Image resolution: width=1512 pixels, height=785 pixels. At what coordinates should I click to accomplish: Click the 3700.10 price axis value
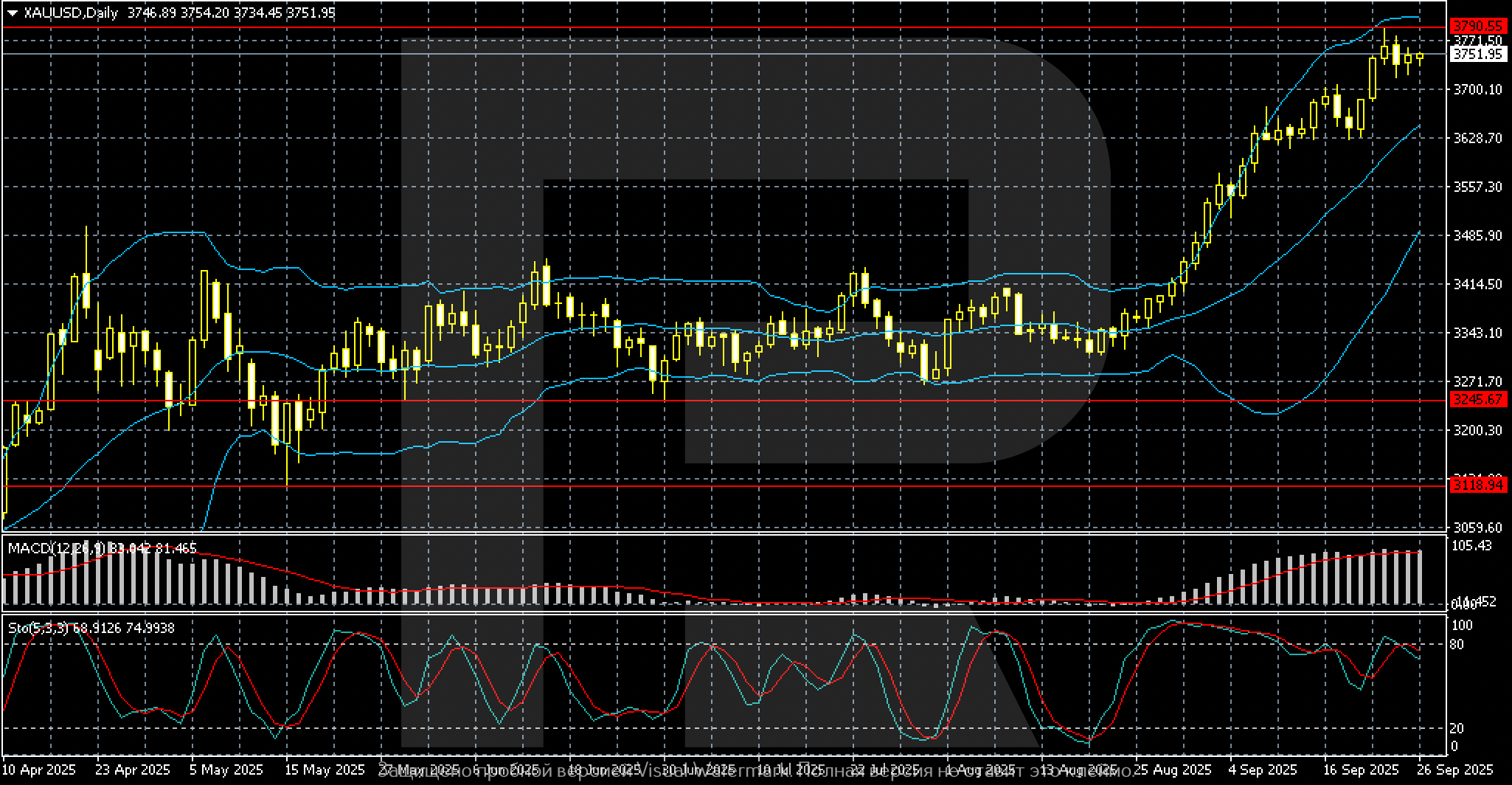[1477, 89]
